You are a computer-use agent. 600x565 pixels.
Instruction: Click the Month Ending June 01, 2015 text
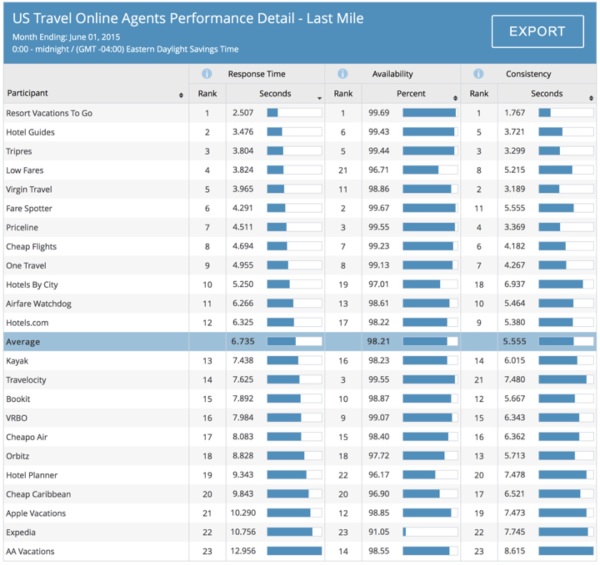[66, 37]
